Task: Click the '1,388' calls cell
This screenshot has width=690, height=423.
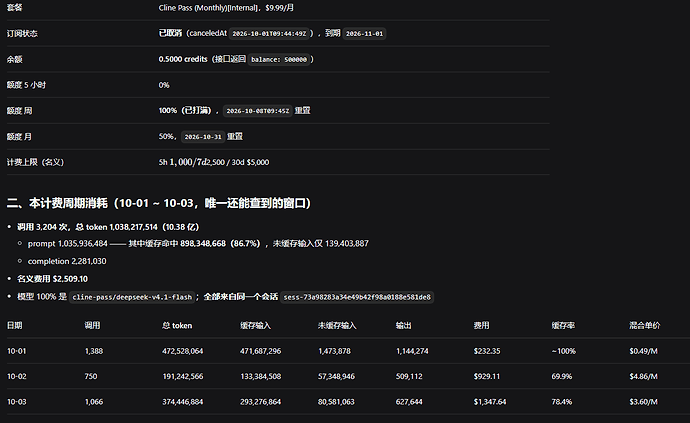Action: [94, 351]
